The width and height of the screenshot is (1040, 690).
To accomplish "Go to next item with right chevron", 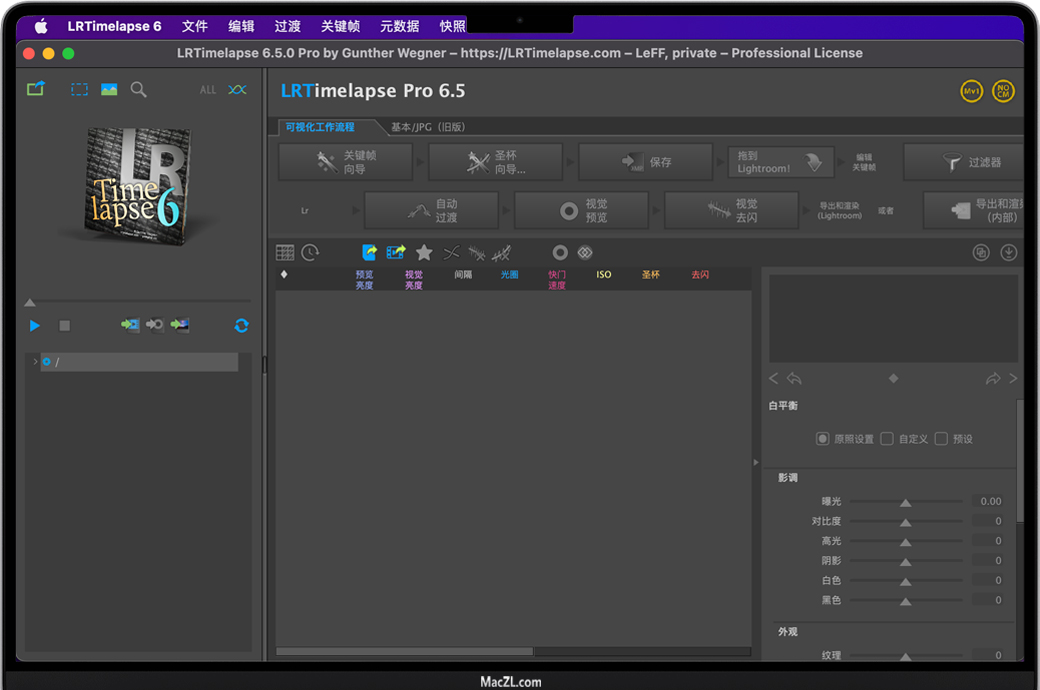I will (x=1013, y=378).
